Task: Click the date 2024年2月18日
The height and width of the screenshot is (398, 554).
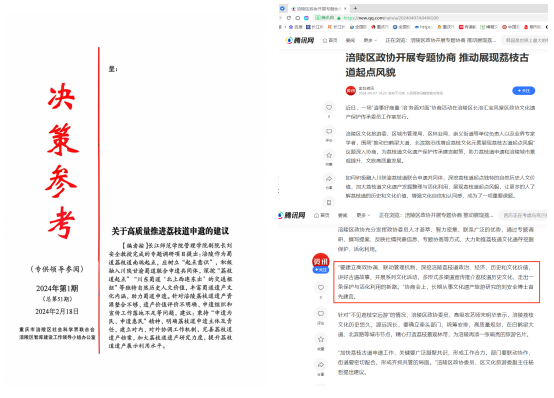Action: [x=57, y=311]
